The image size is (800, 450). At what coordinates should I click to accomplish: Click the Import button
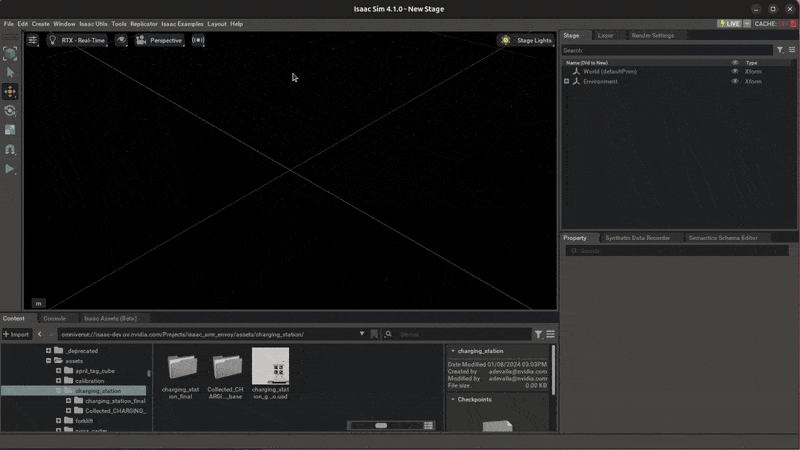[x=16, y=334]
